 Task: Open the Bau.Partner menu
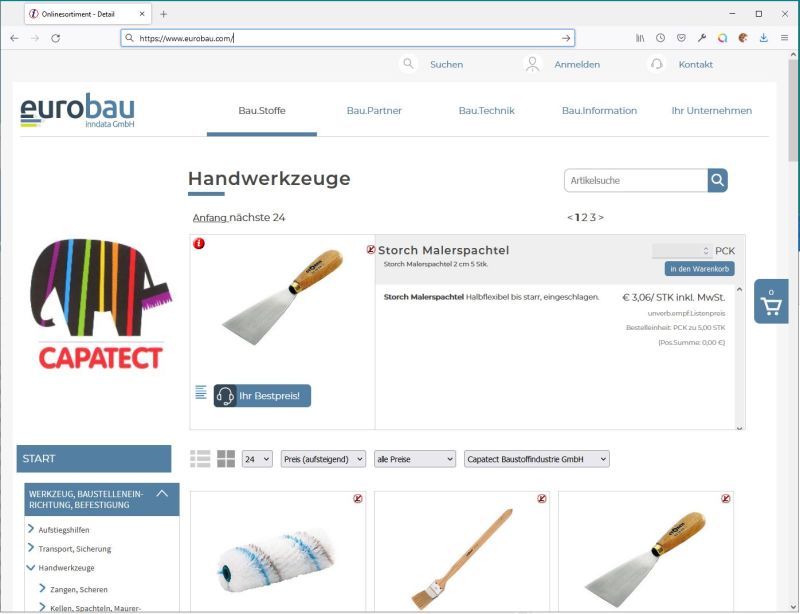click(x=374, y=111)
